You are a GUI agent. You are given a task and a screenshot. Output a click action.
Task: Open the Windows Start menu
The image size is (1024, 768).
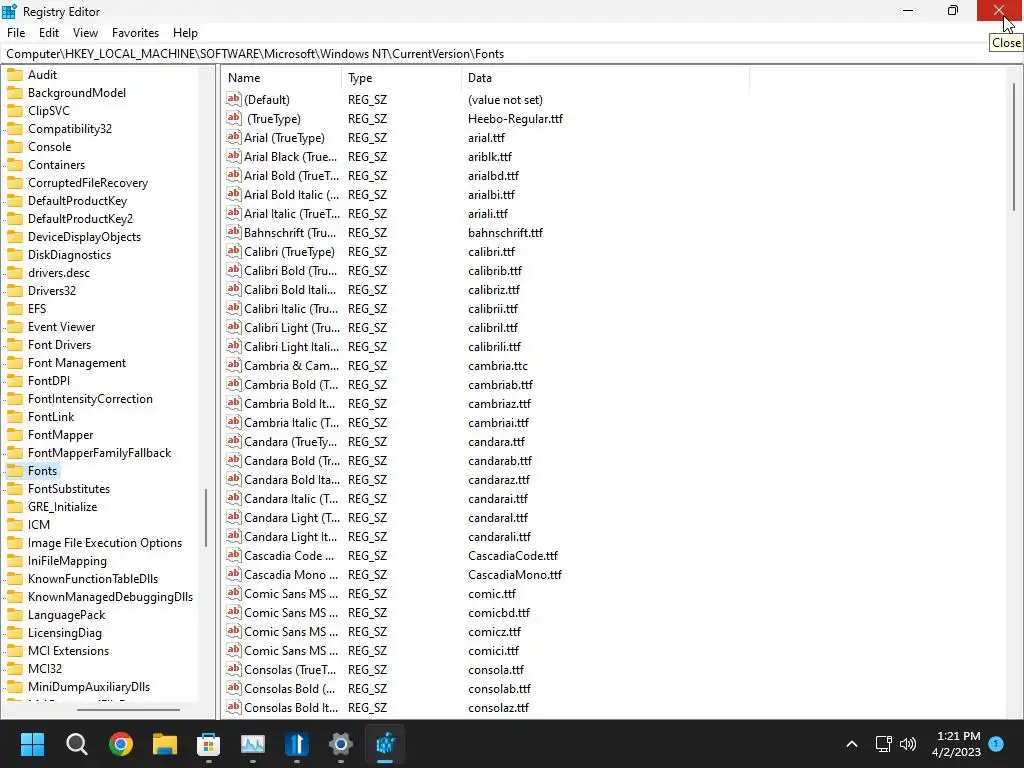(32, 744)
